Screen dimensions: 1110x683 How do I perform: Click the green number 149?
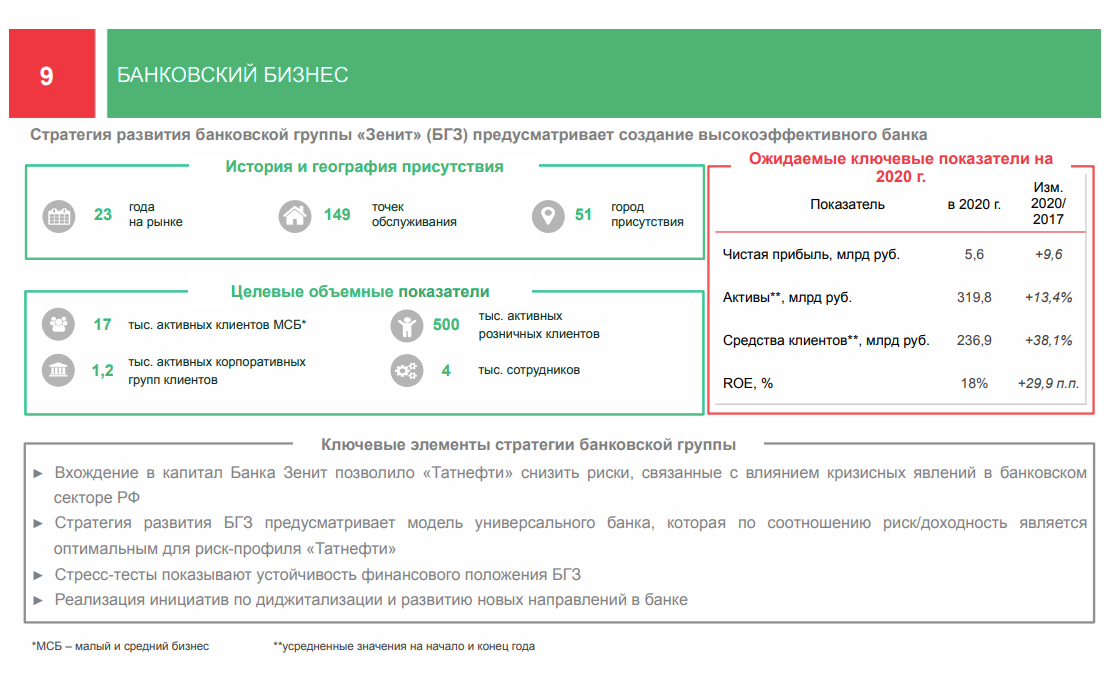click(337, 214)
